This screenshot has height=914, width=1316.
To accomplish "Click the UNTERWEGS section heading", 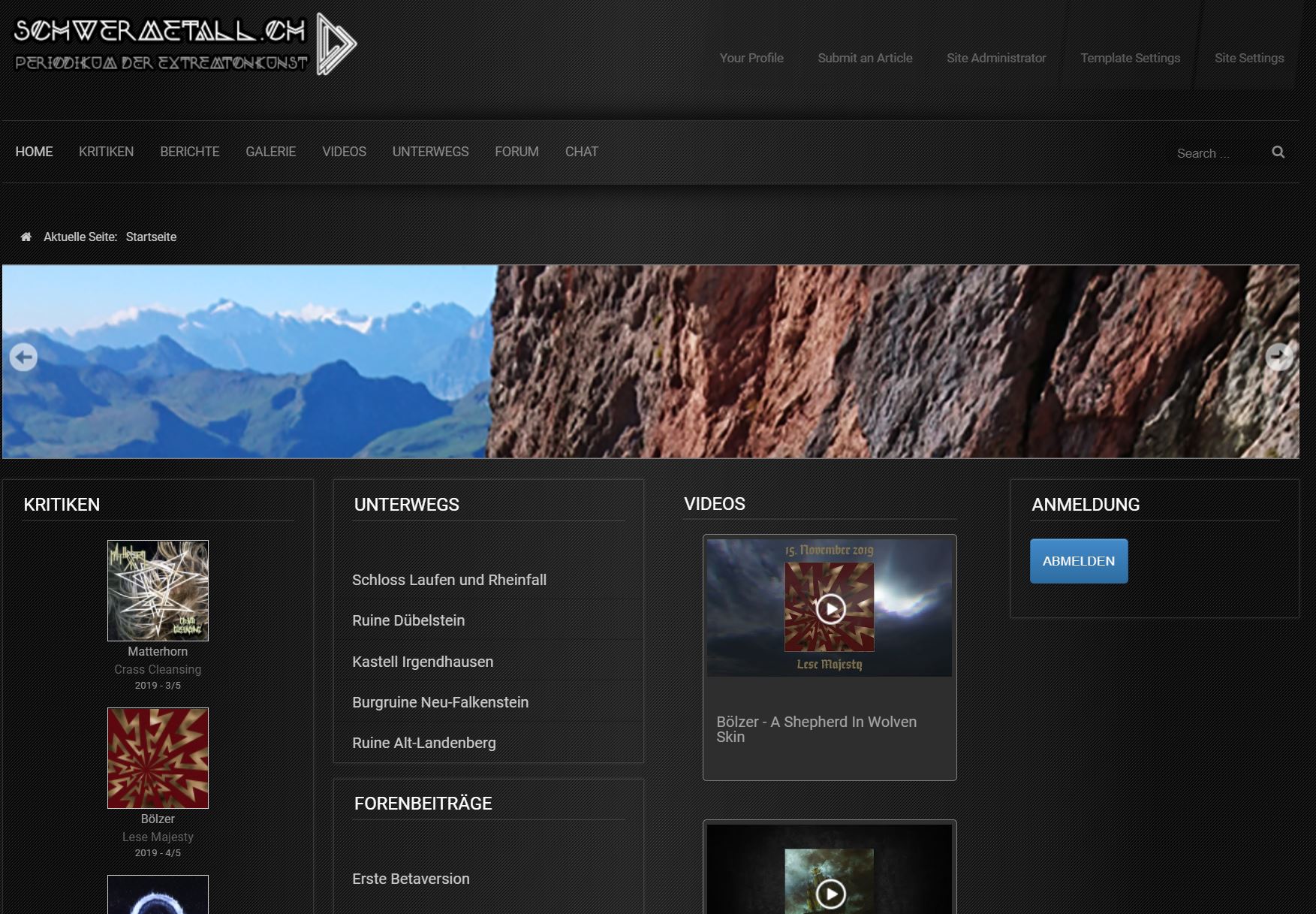I will [x=406, y=505].
